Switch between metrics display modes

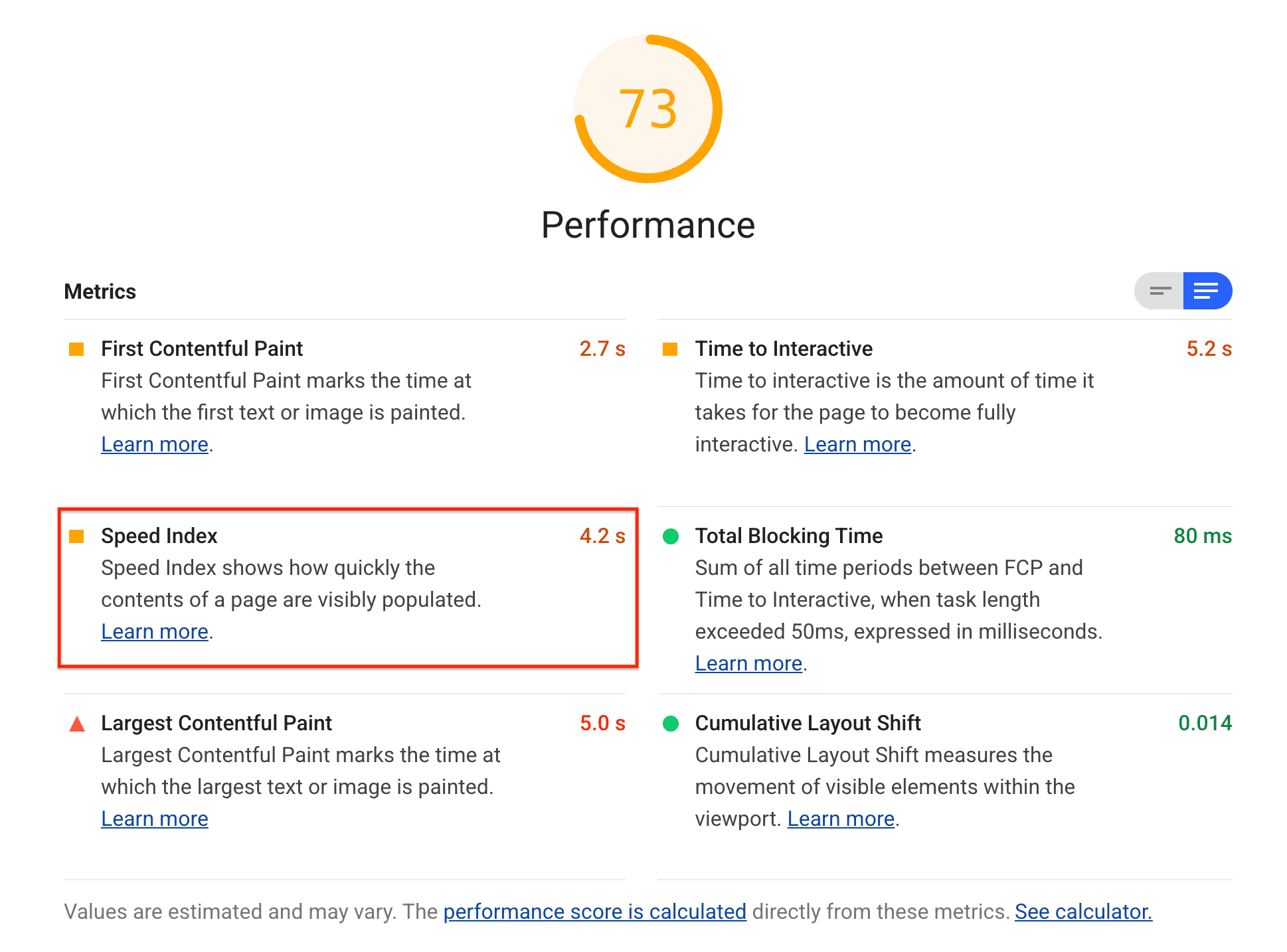(x=1160, y=292)
